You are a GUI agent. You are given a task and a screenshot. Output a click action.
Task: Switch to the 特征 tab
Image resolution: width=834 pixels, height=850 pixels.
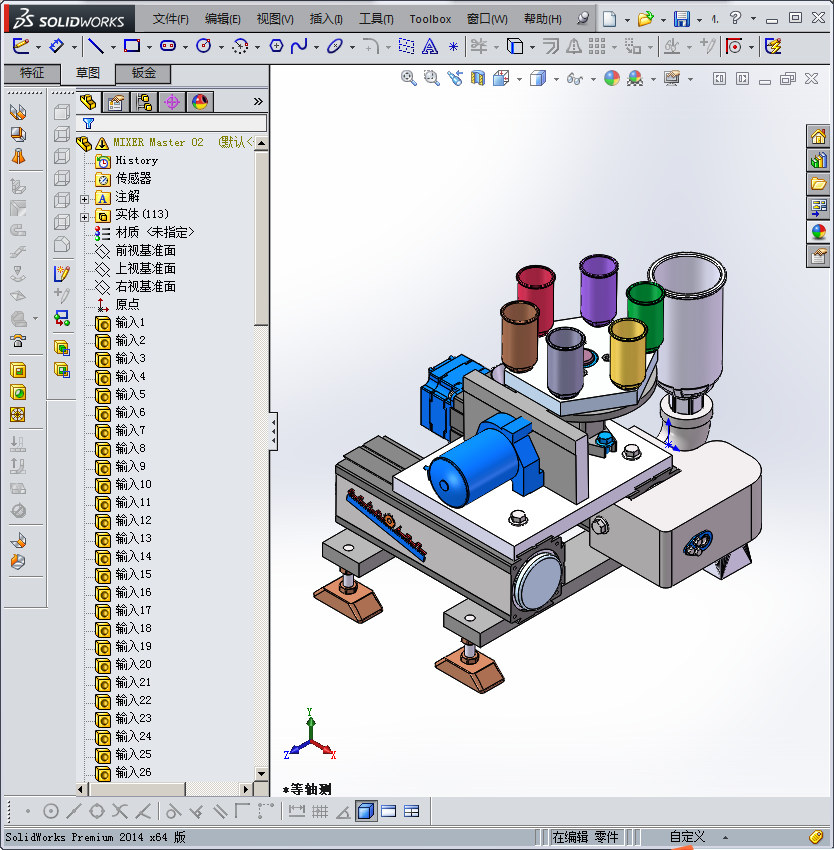(x=32, y=73)
